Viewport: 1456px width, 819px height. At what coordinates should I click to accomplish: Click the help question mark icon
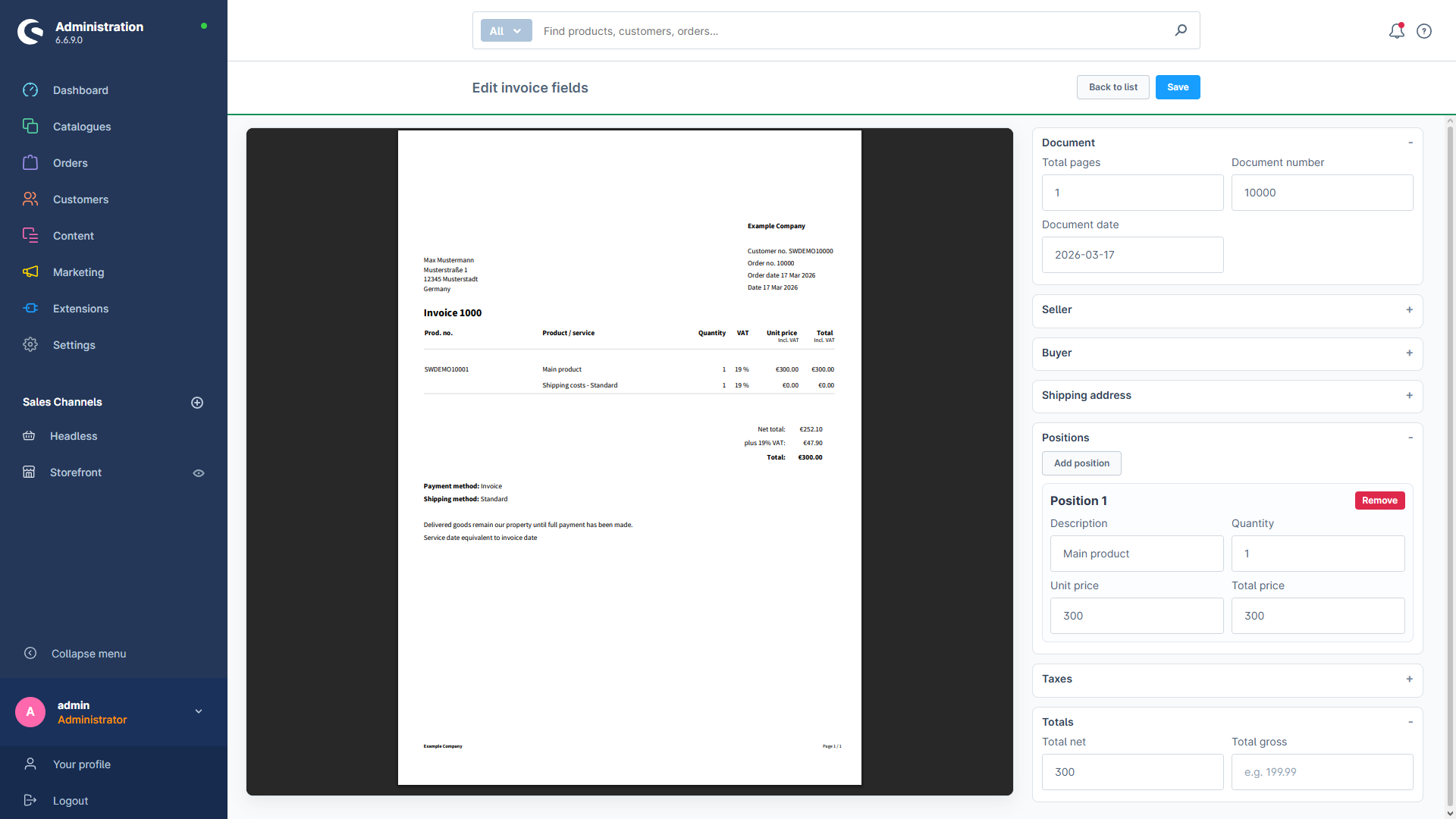point(1424,31)
